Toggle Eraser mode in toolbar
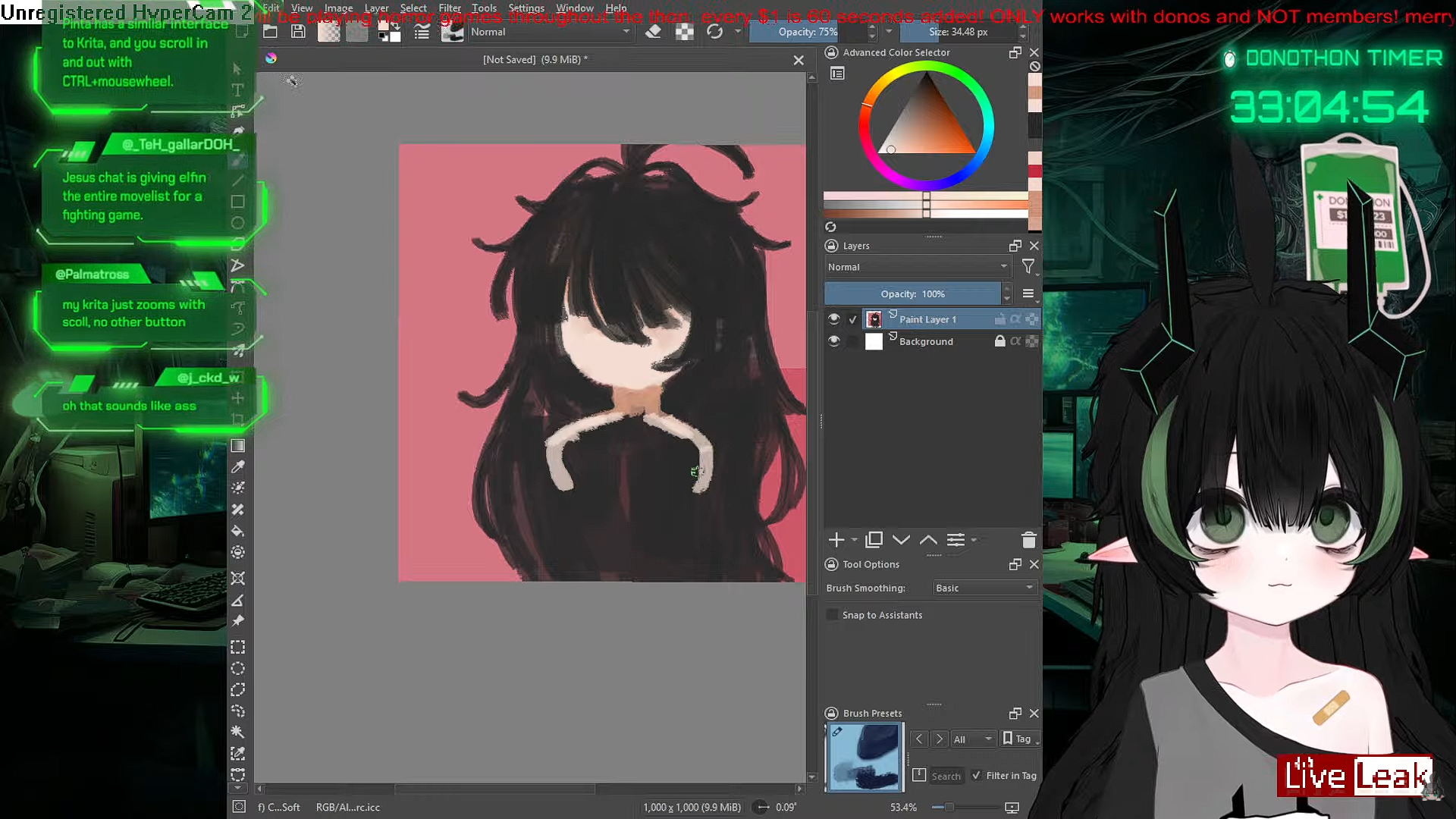The width and height of the screenshot is (1456, 819). tap(653, 32)
